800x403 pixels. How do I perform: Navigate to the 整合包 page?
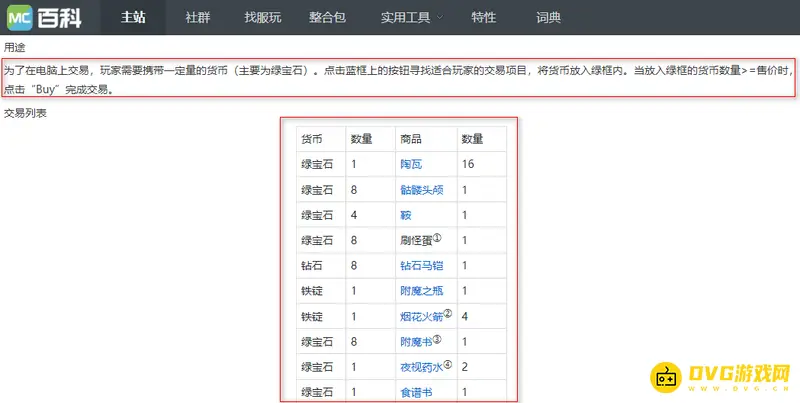330,17
